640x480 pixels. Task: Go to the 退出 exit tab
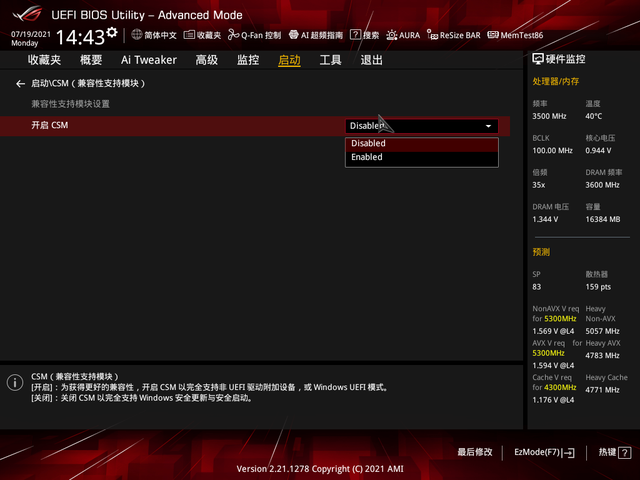(x=371, y=60)
